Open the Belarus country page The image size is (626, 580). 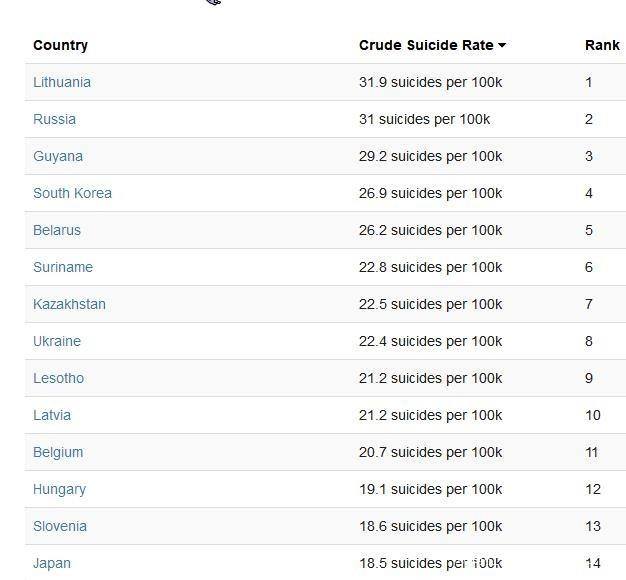tap(57, 230)
